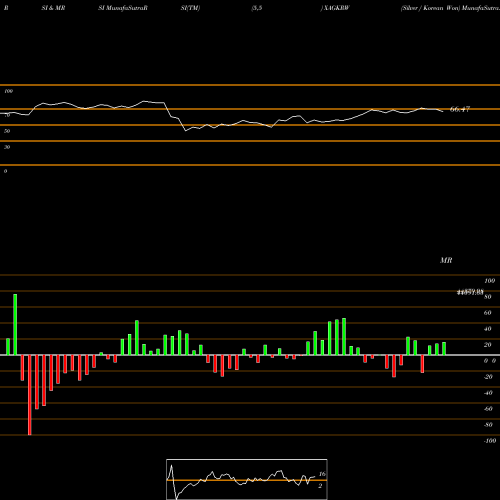Click the RSI axis label 100

pyautogui.click(x=9, y=91)
